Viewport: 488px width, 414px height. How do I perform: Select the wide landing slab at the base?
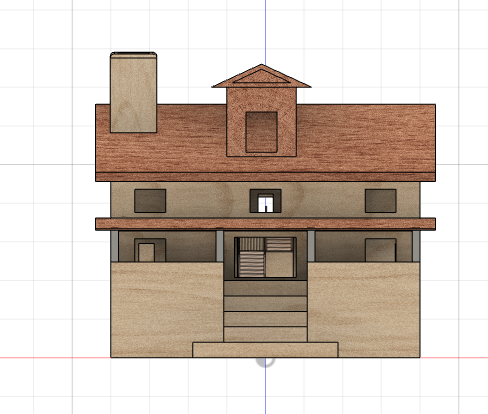(x=265, y=350)
